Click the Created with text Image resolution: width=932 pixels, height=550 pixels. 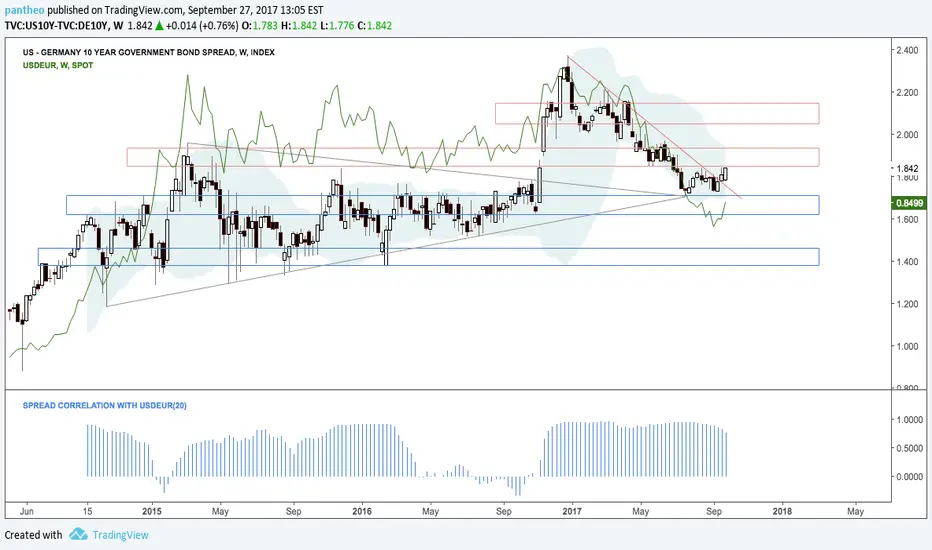pyautogui.click(x=33, y=535)
